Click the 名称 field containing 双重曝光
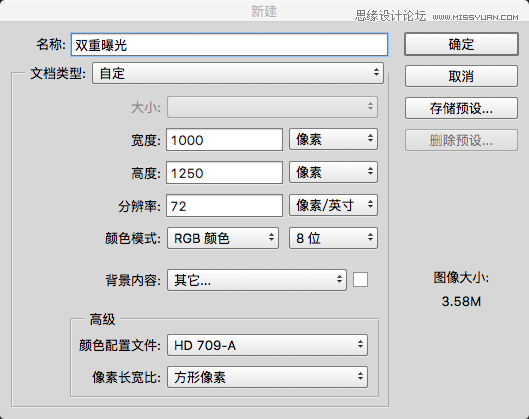The width and height of the screenshot is (529, 419). coord(229,45)
